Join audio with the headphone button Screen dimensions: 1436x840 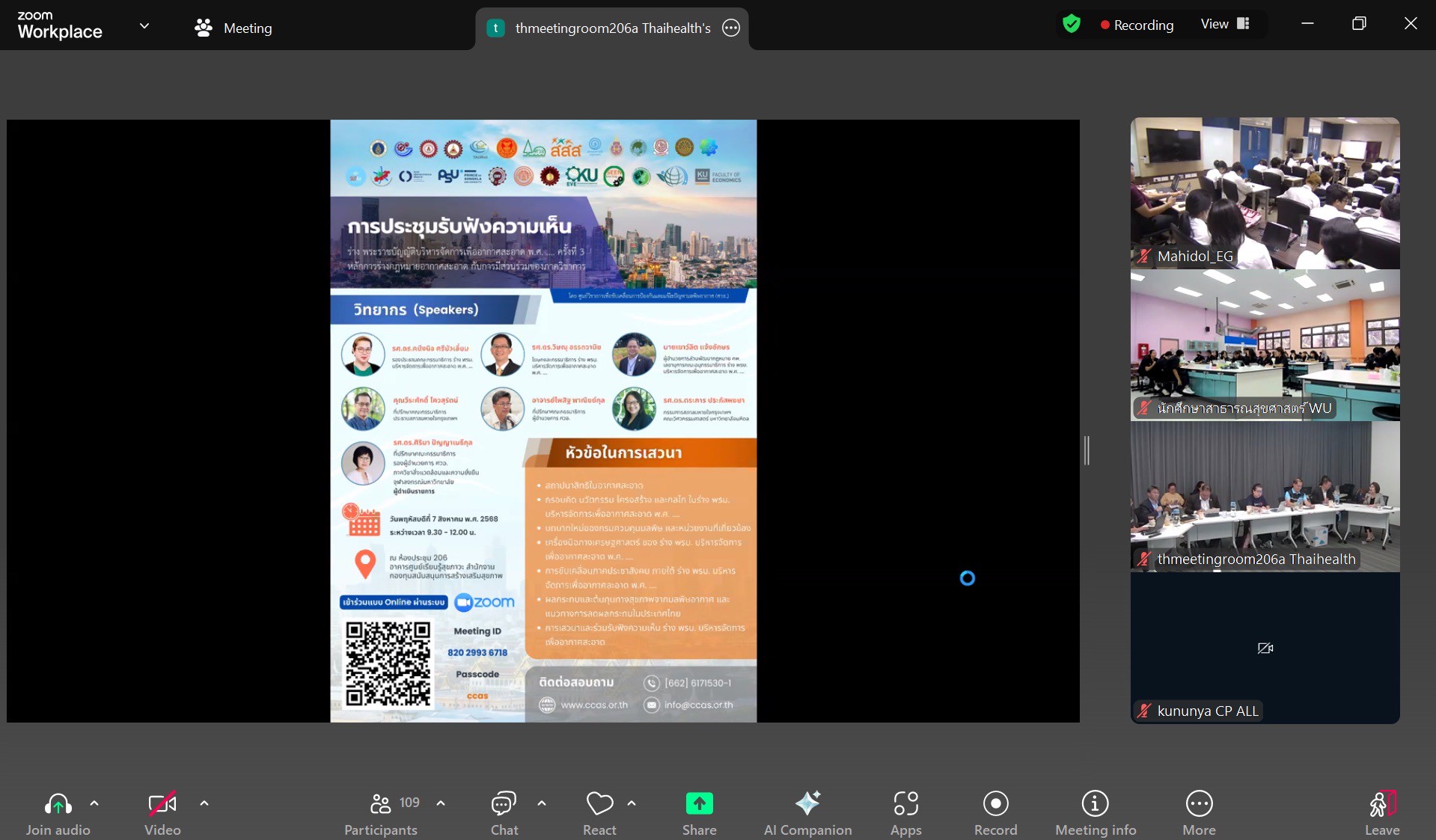(58, 813)
